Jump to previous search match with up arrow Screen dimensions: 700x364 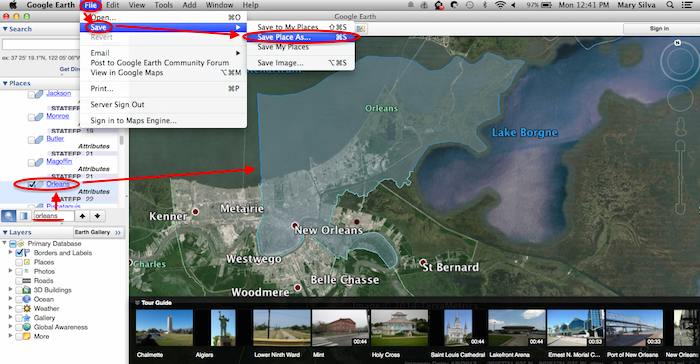click(x=83, y=216)
